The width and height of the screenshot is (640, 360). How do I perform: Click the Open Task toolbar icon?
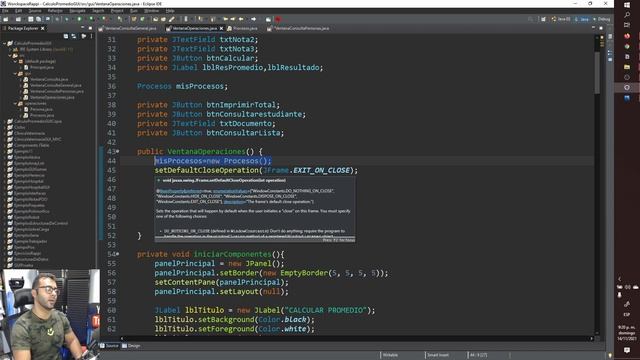[x=163, y=19]
